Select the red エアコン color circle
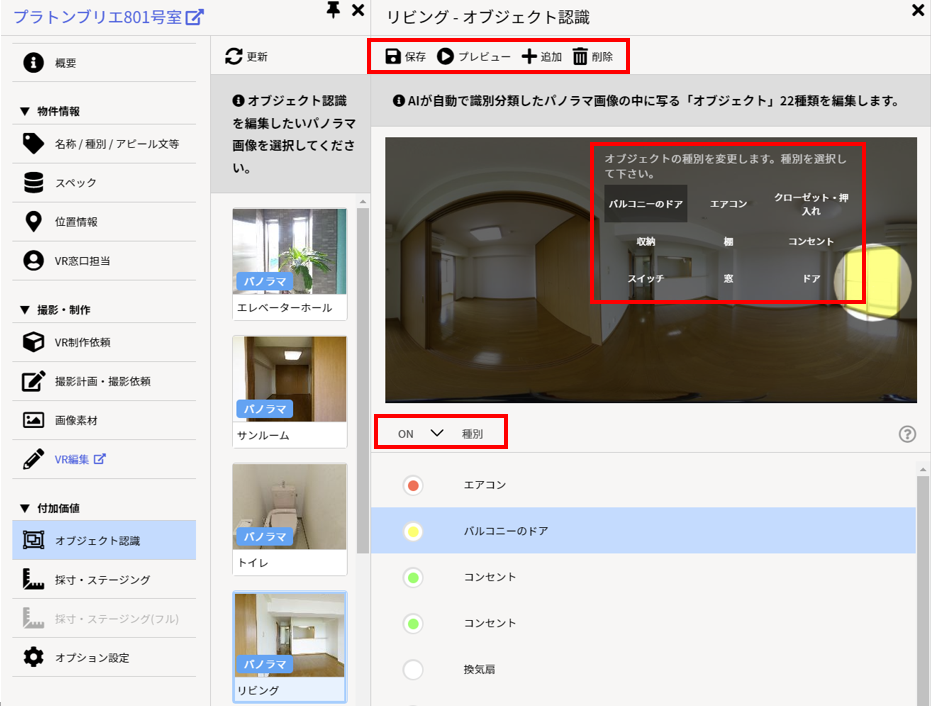The width and height of the screenshot is (931, 706). tap(413, 486)
